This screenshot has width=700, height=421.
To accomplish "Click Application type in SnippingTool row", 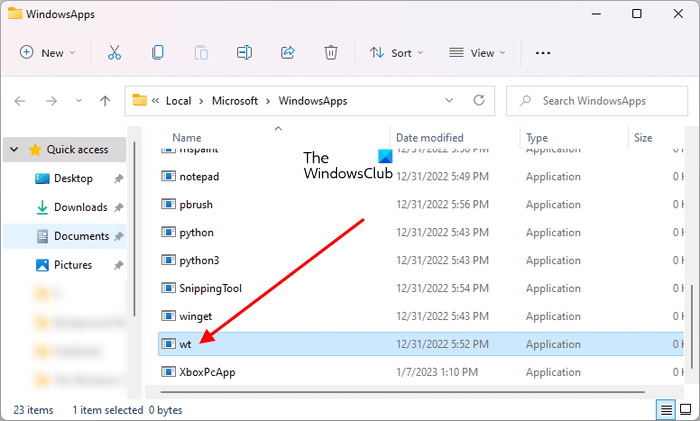I will [x=553, y=288].
